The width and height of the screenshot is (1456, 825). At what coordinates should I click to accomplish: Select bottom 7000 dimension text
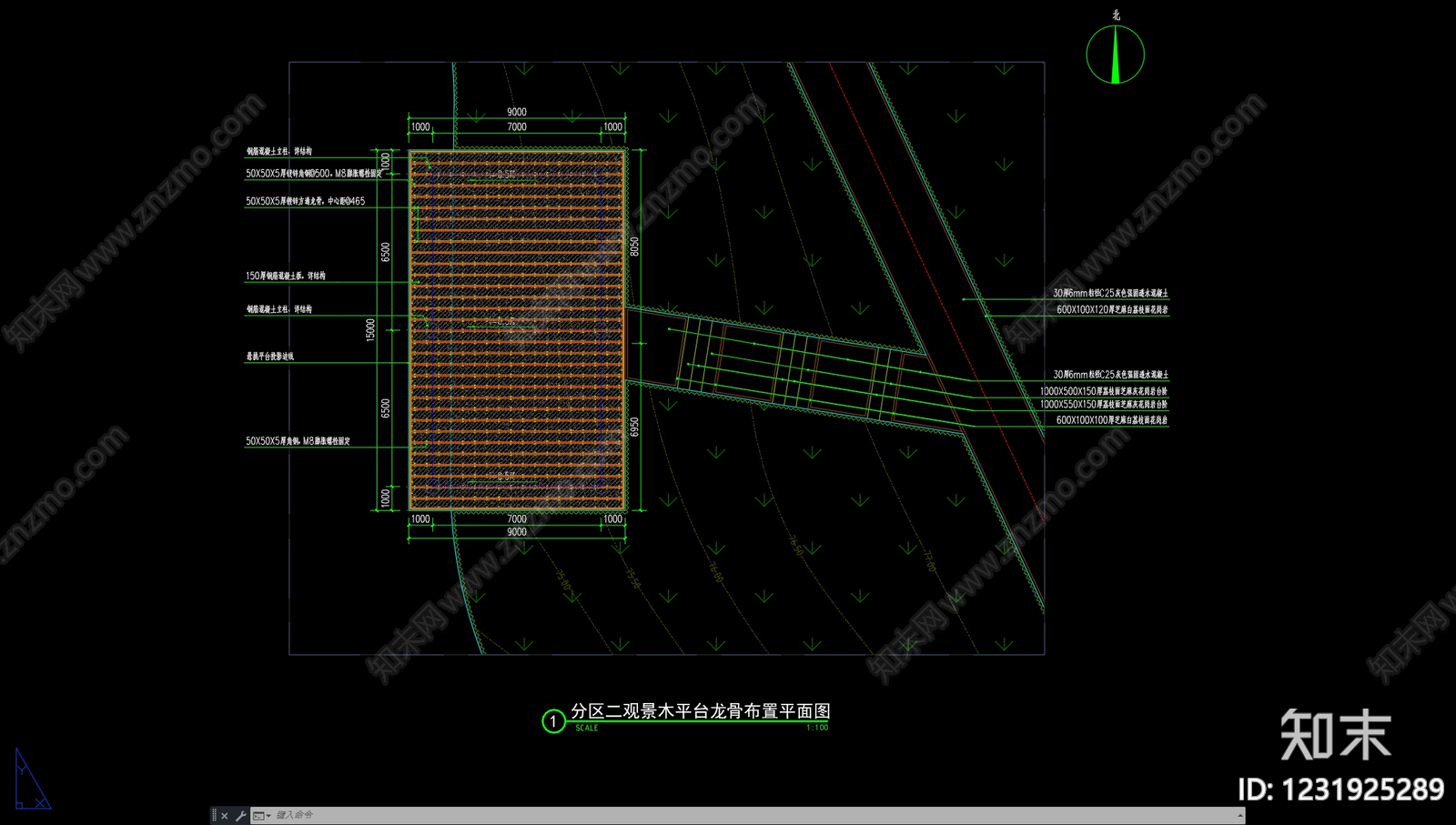pyautogui.click(x=517, y=518)
